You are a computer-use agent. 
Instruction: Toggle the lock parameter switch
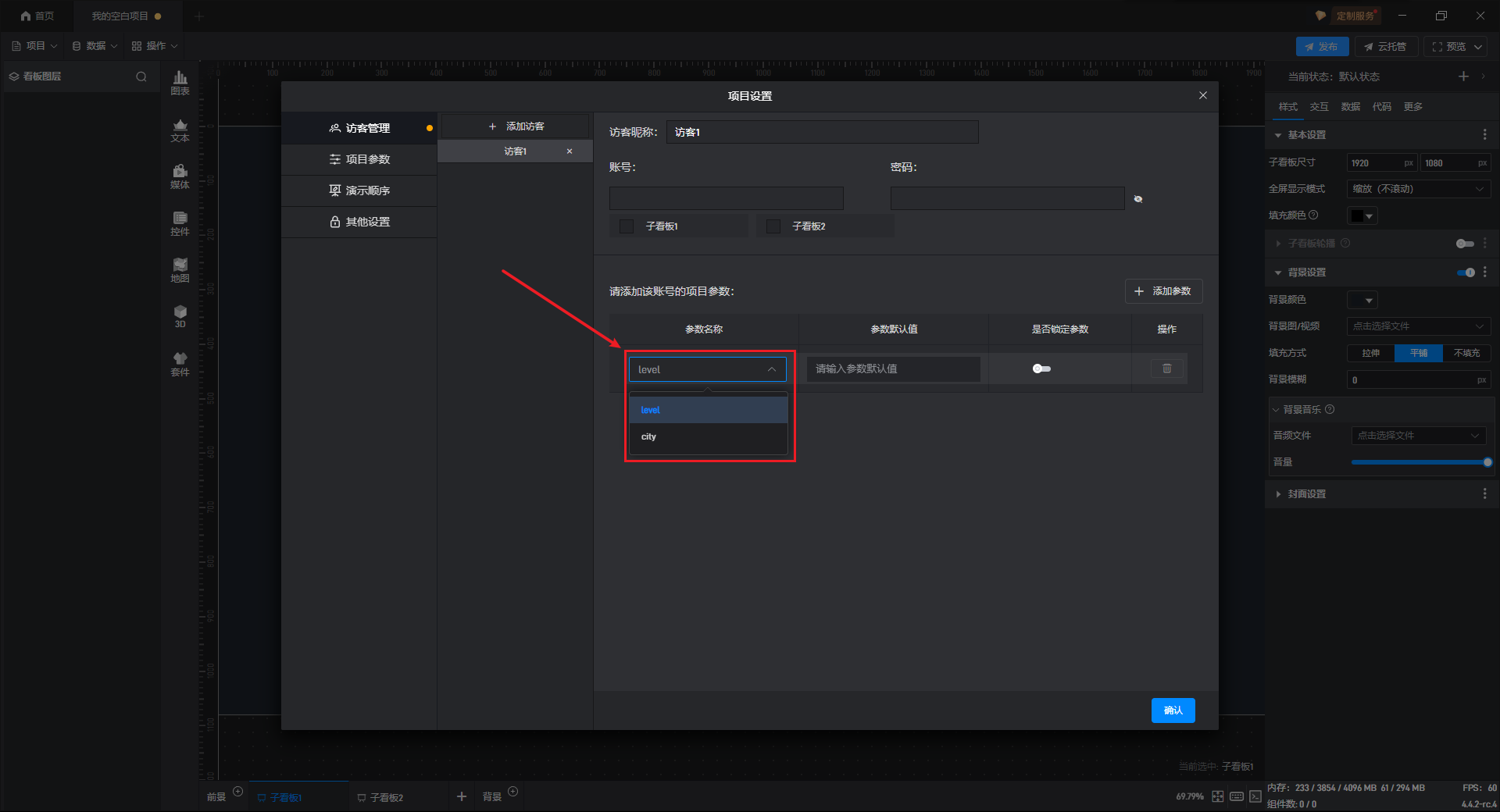[x=1041, y=369]
